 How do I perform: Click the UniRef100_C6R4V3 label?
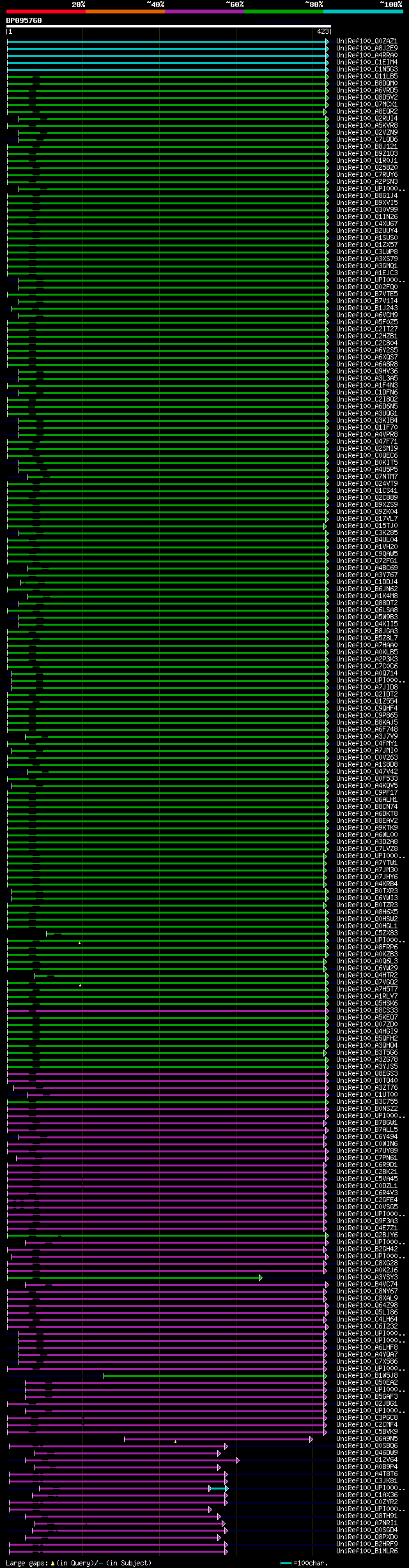367,1193
